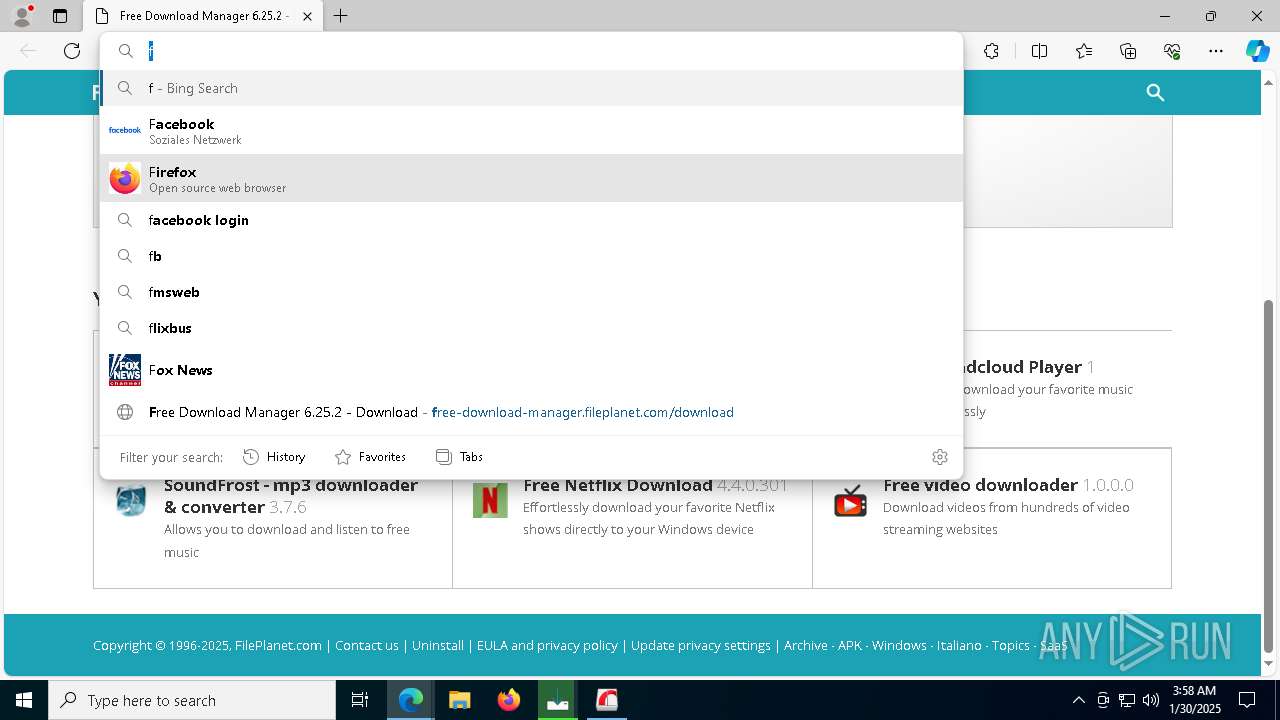
Task: Open the taskbar clock and date
Action: (x=1194, y=700)
